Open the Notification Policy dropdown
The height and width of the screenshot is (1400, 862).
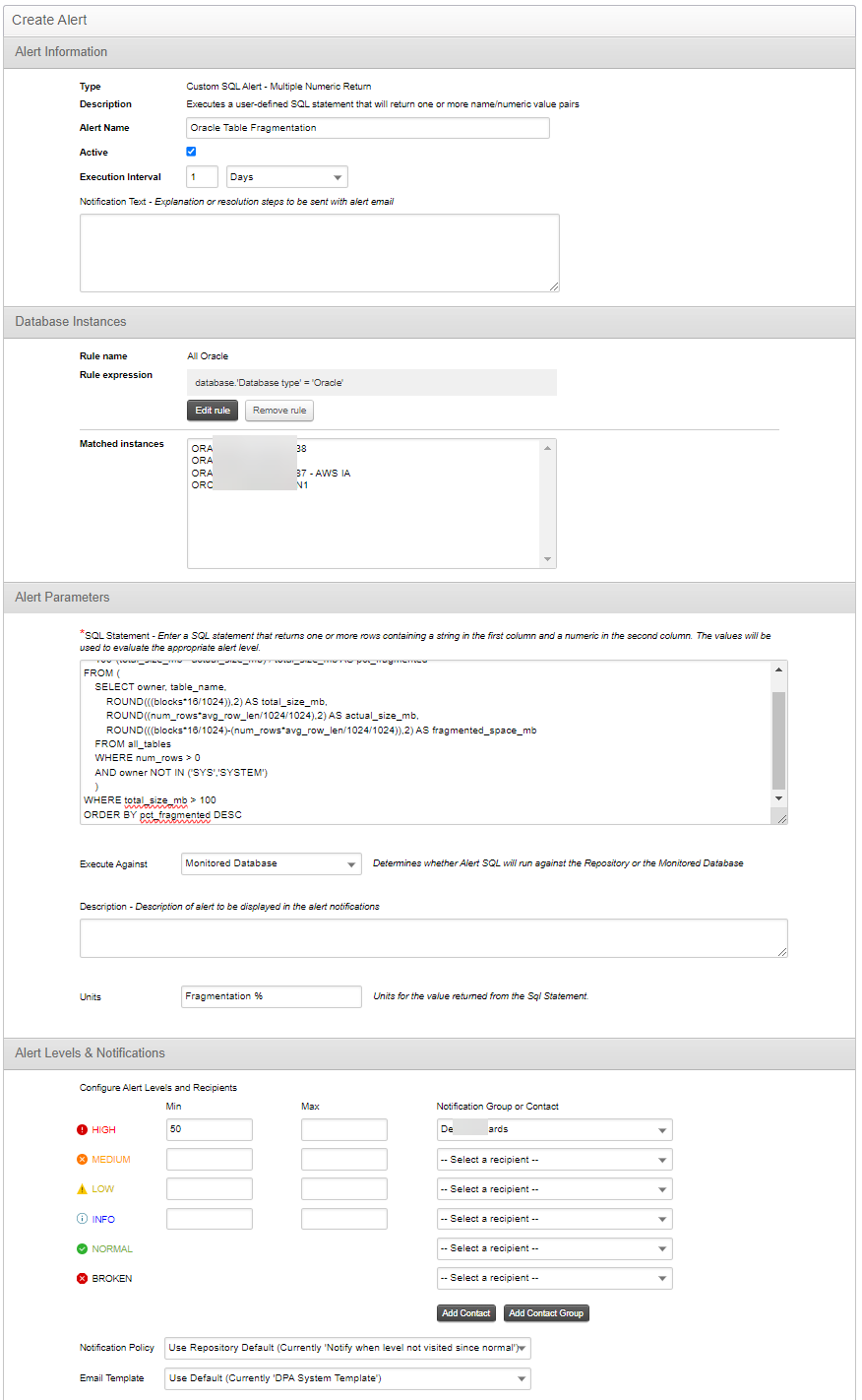(347, 1348)
